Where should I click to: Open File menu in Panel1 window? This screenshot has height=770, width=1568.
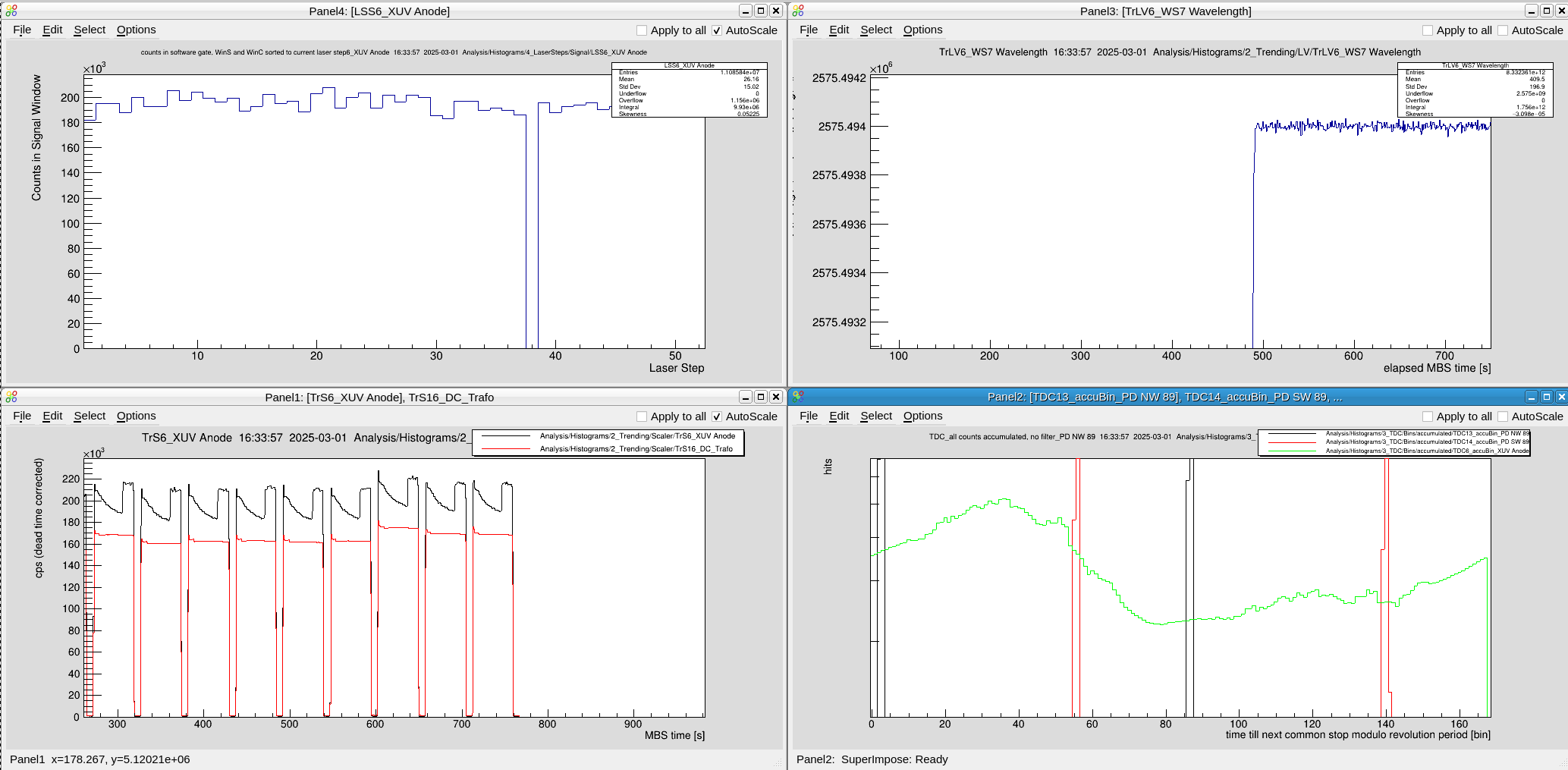(x=22, y=416)
